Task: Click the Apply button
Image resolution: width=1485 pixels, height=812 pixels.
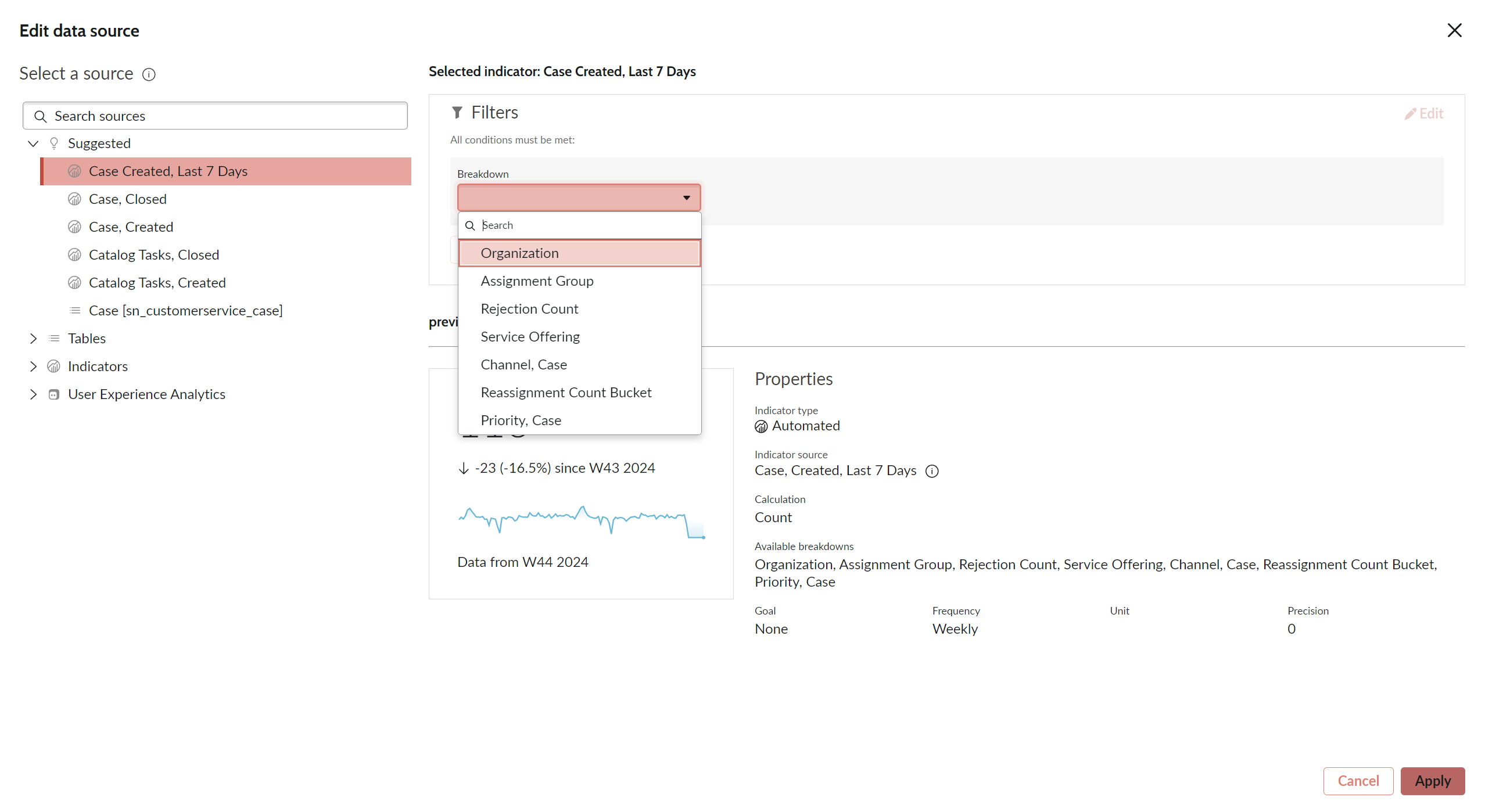Action: (1433, 781)
